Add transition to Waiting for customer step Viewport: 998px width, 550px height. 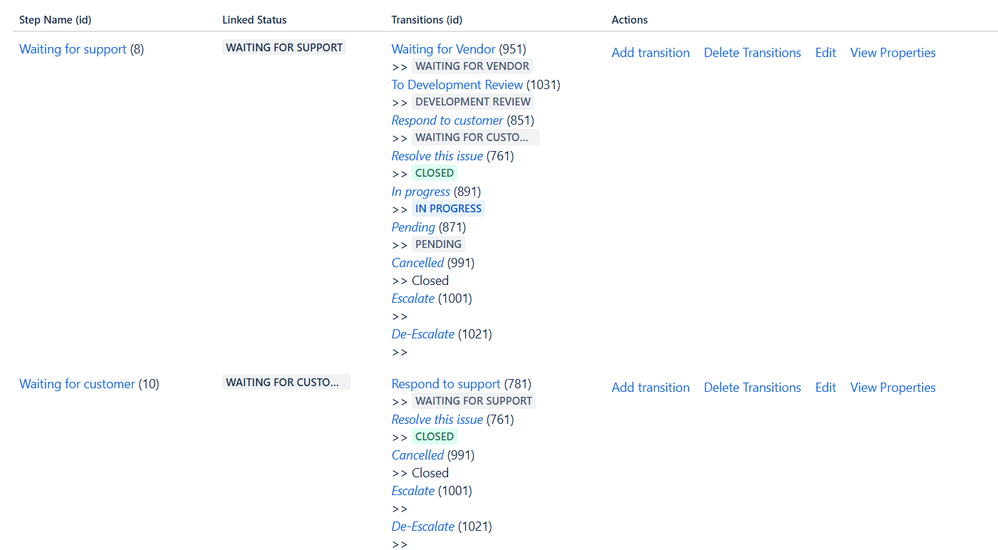pyautogui.click(x=650, y=388)
